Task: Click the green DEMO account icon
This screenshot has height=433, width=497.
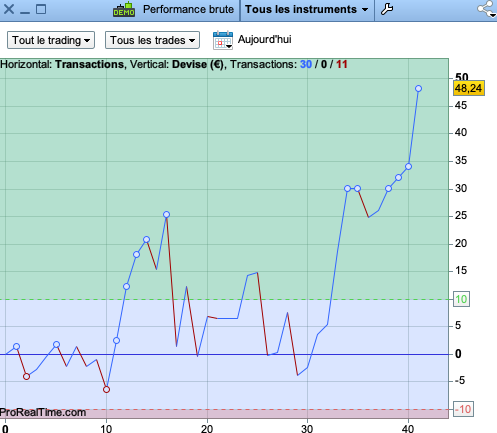Action: pyautogui.click(x=124, y=9)
